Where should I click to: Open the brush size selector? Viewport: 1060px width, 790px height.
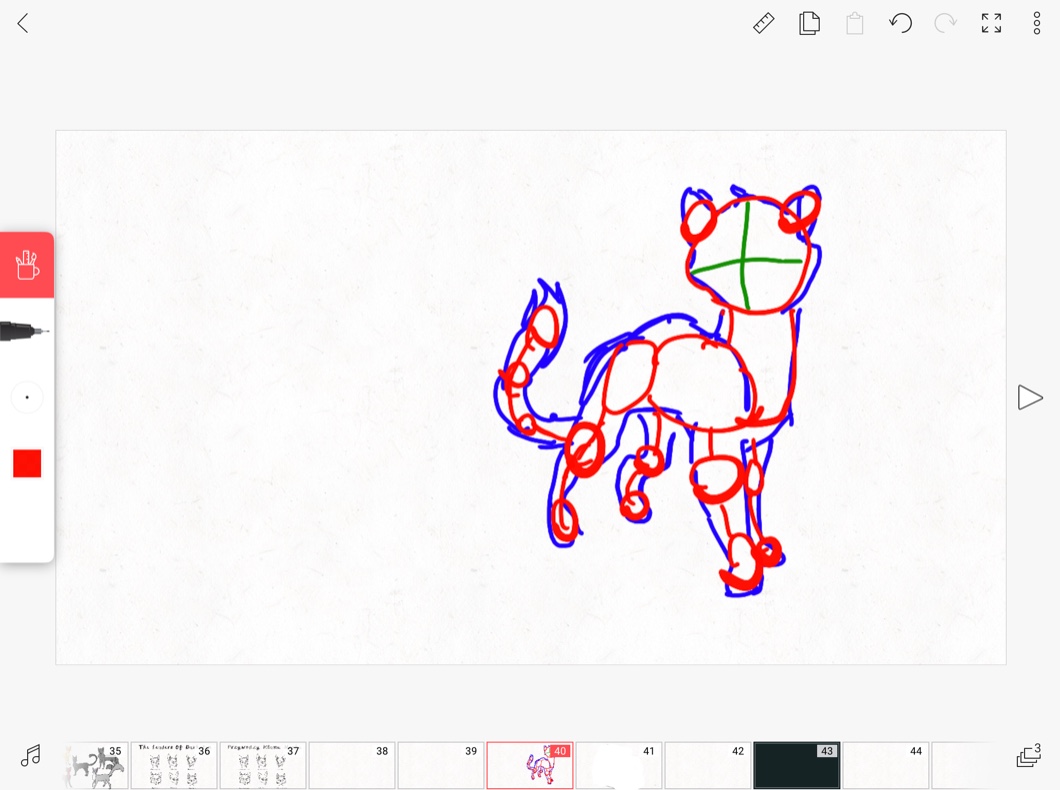pyautogui.click(x=27, y=398)
